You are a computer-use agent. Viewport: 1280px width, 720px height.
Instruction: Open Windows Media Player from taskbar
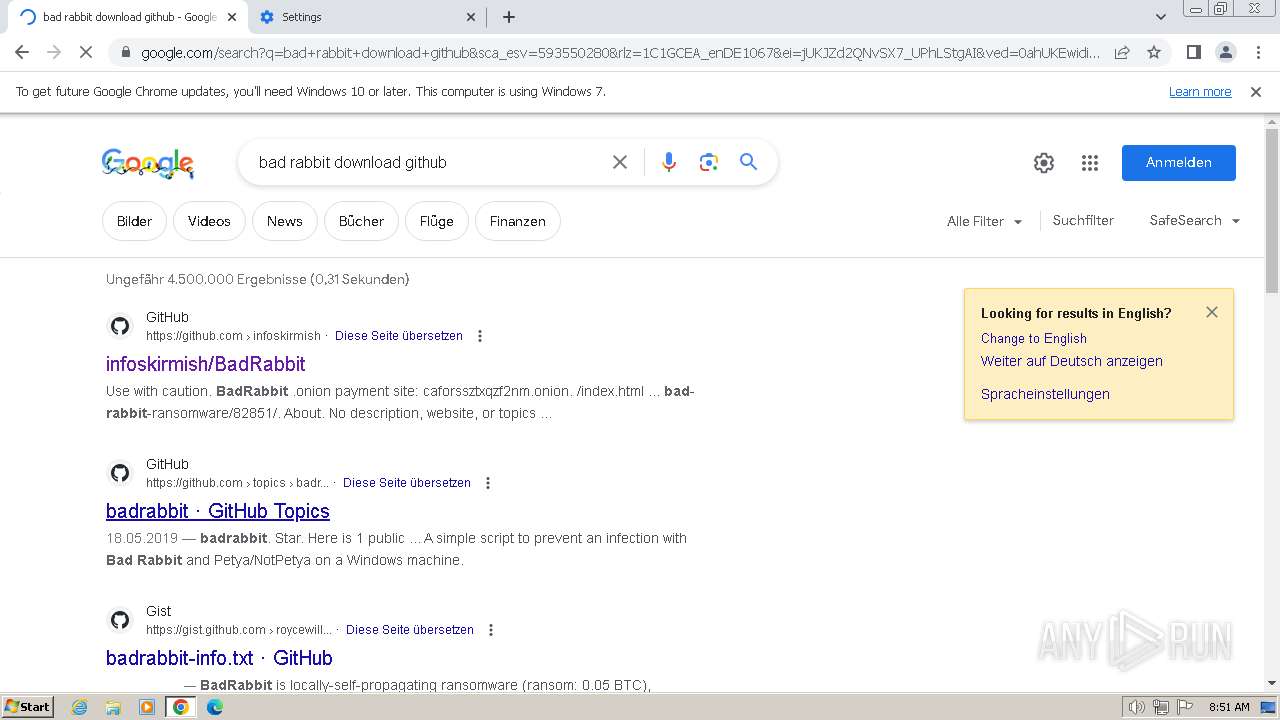(x=147, y=707)
